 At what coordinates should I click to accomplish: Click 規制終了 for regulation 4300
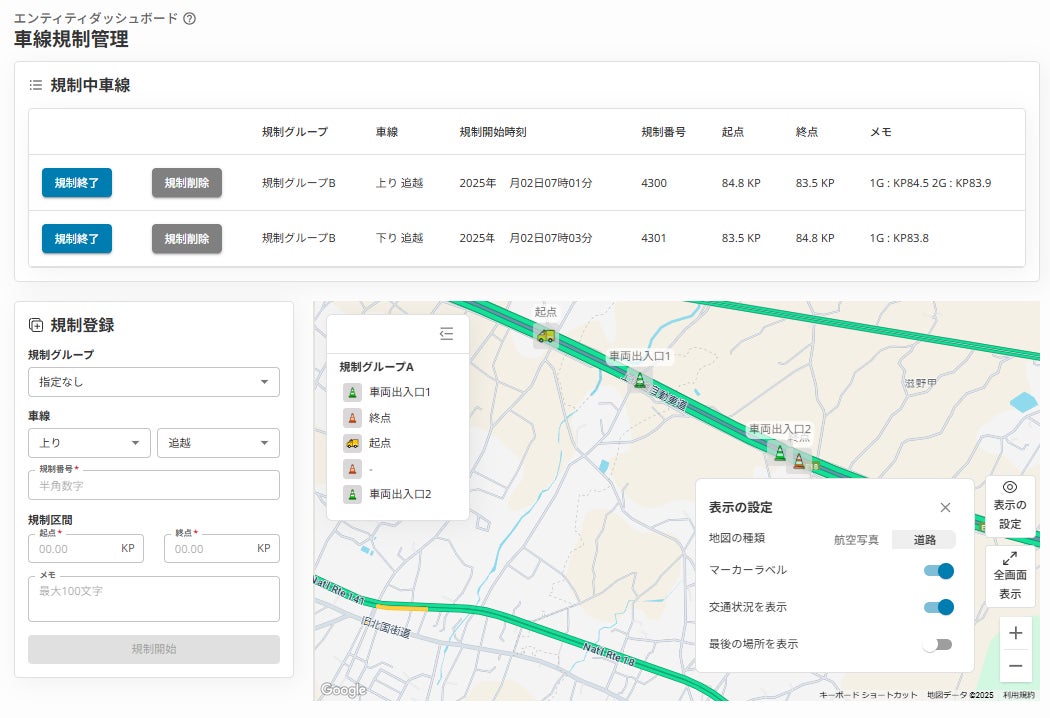[77, 183]
